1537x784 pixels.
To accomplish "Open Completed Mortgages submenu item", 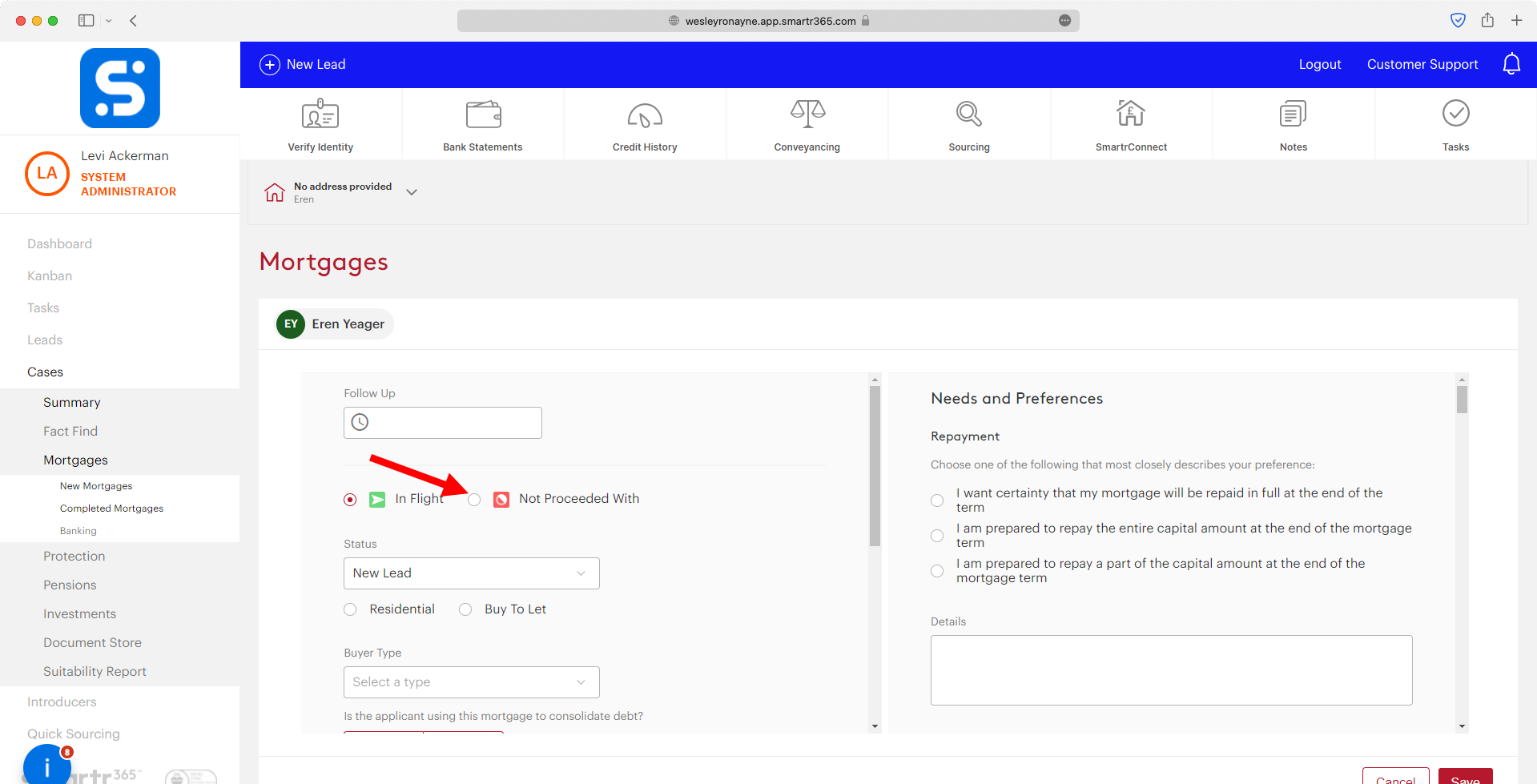I will tap(111, 509).
